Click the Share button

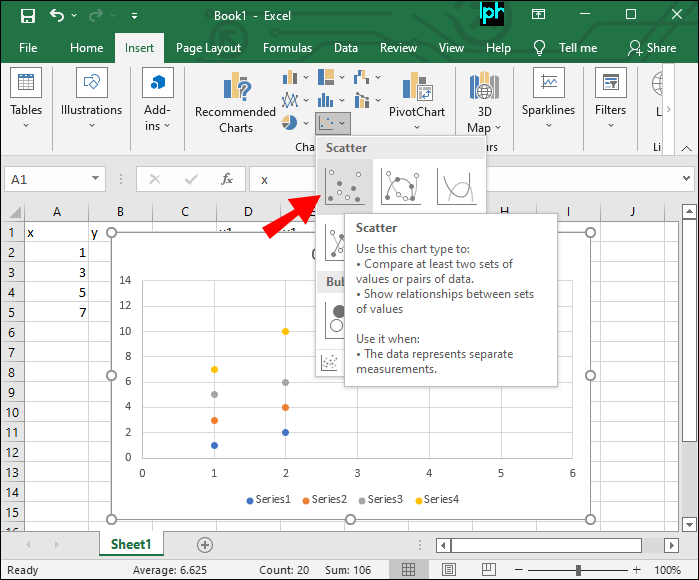coord(651,48)
